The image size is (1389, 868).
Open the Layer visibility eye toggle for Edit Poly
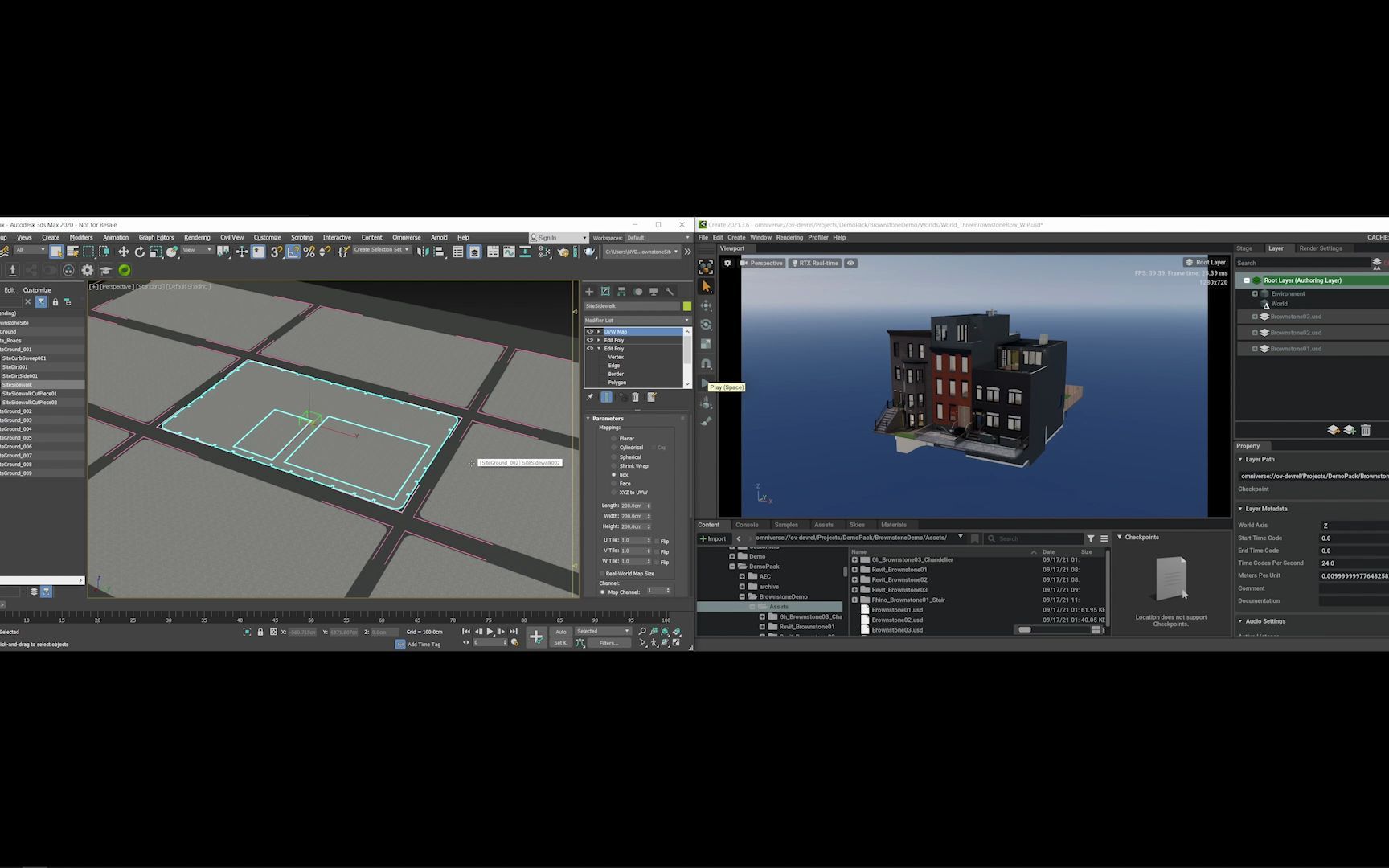click(x=590, y=340)
